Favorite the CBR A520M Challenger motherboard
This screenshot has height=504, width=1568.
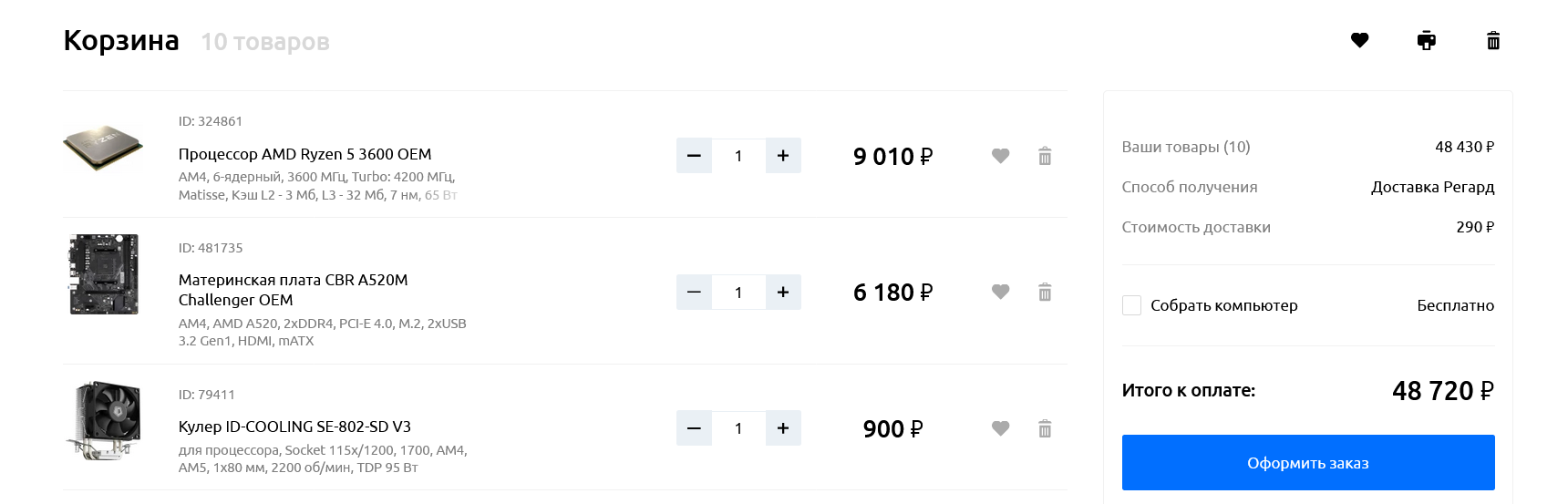point(1000,292)
